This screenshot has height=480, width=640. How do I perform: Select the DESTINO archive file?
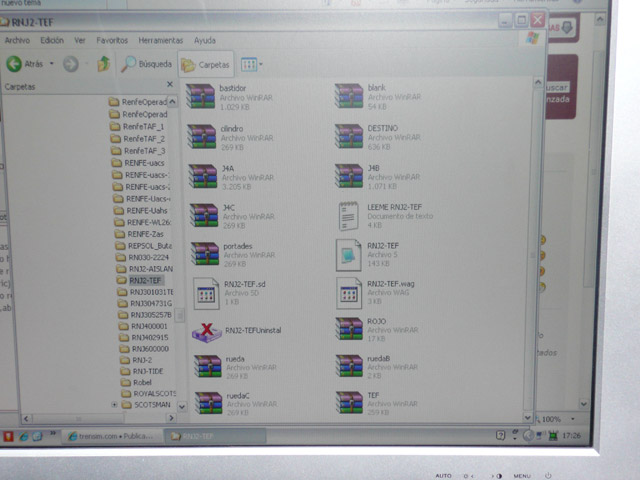point(349,136)
